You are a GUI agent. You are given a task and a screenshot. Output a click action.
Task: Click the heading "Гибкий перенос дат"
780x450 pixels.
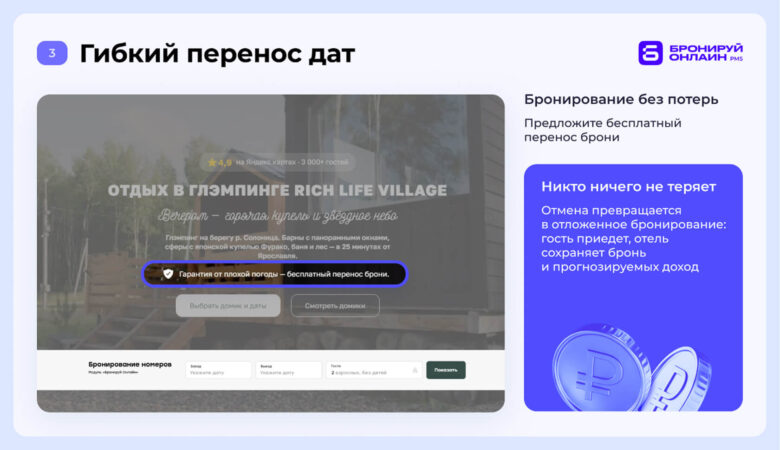point(217,53)
